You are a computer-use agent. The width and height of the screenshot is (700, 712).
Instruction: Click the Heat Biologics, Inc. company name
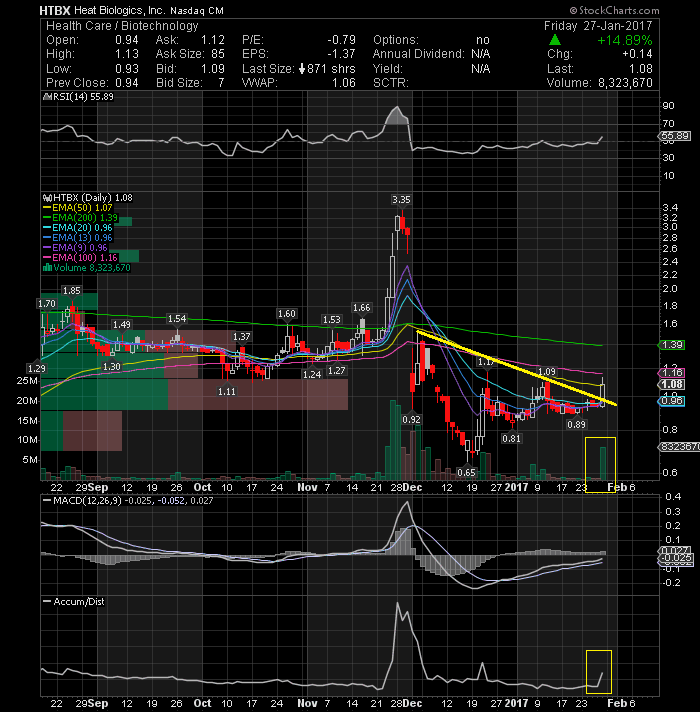coord(119,10)
